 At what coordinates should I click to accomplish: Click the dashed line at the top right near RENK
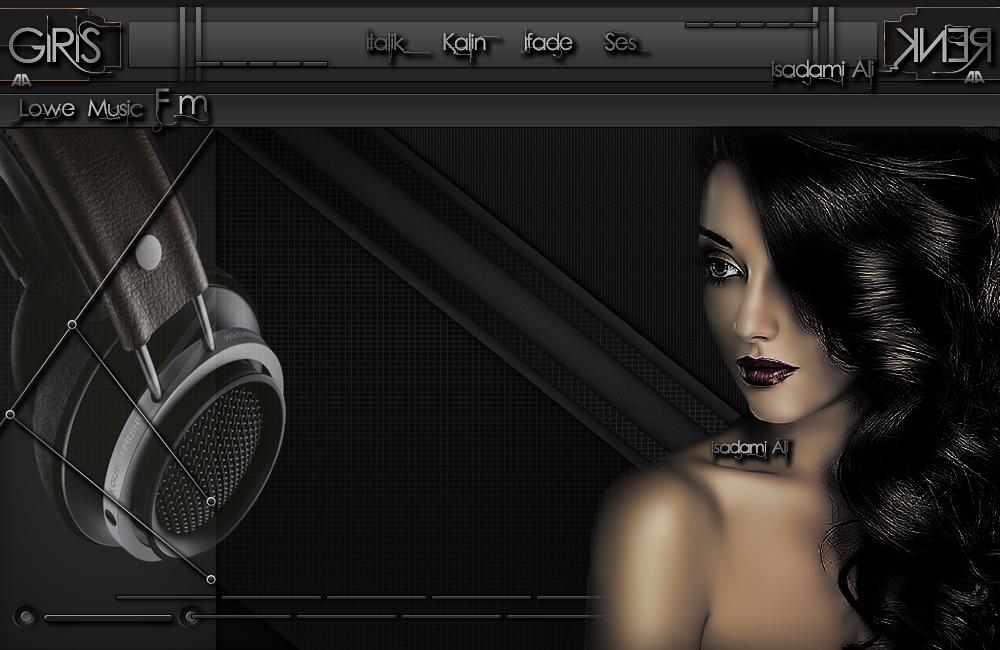coord(751,24)
